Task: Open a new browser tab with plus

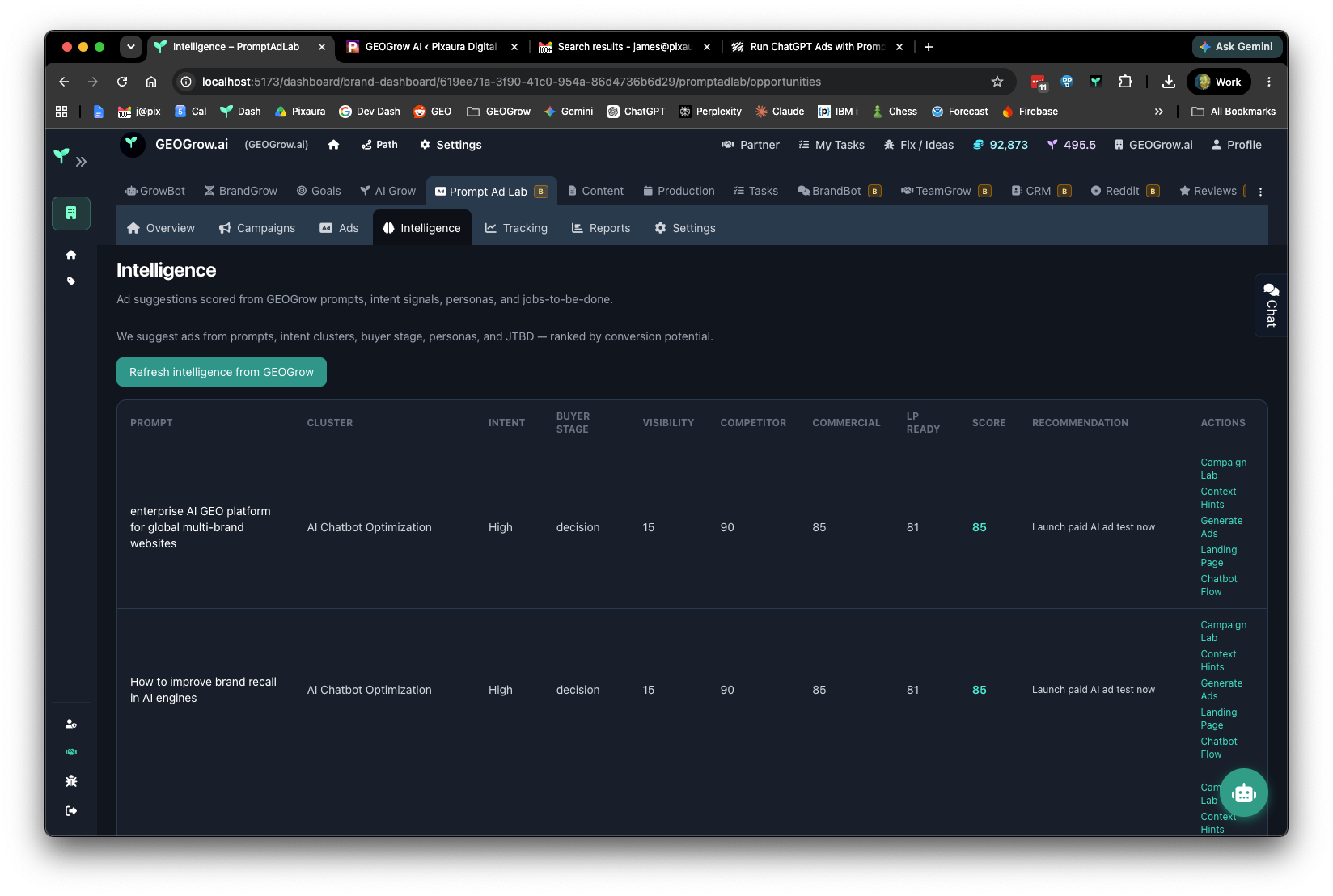Action: pyautogui.click(x=929, y=47)
